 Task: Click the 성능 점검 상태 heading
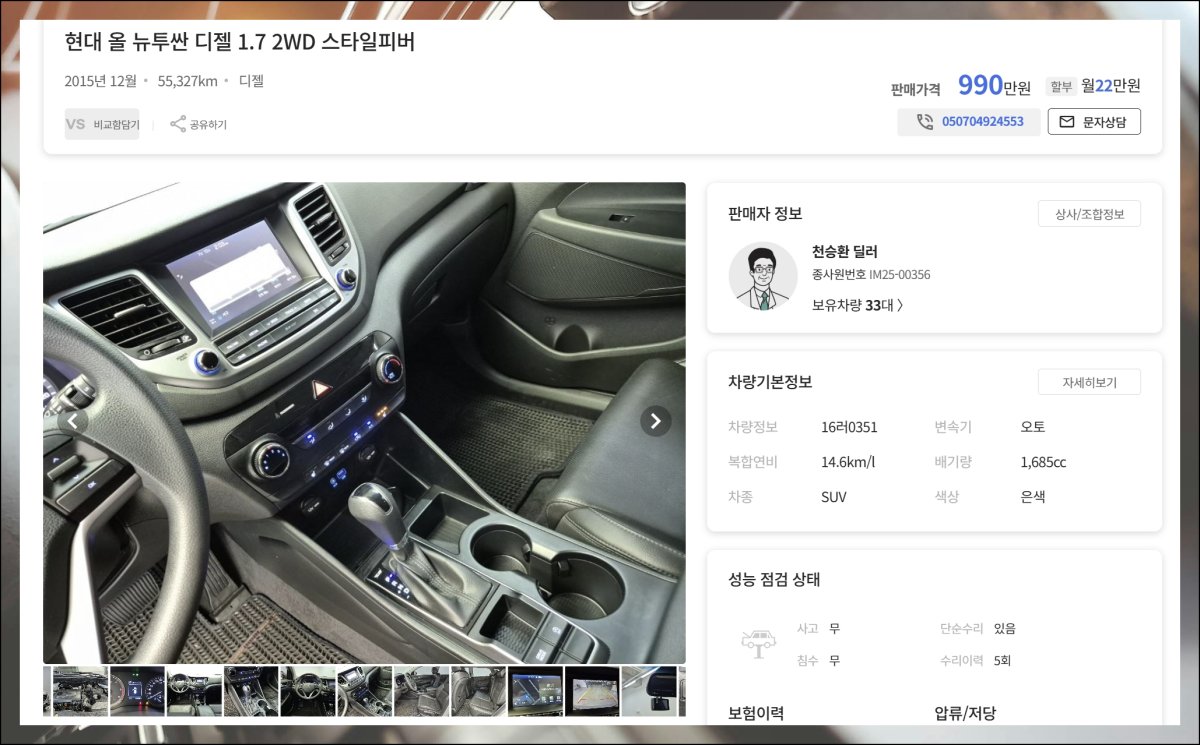pos(774,580)
